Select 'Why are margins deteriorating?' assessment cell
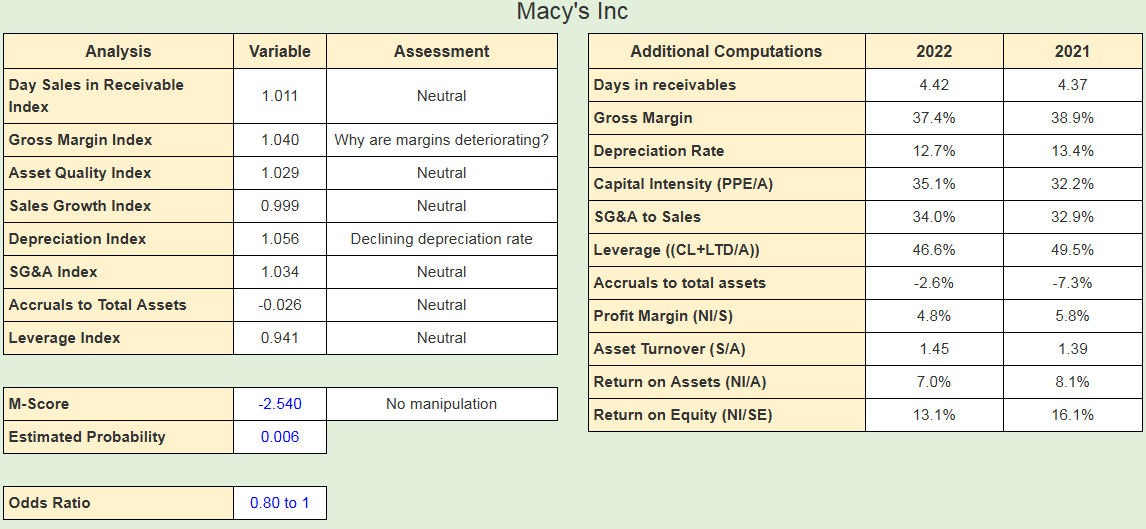The height and width of the screenshot is (529, 1146). (442, 140)
